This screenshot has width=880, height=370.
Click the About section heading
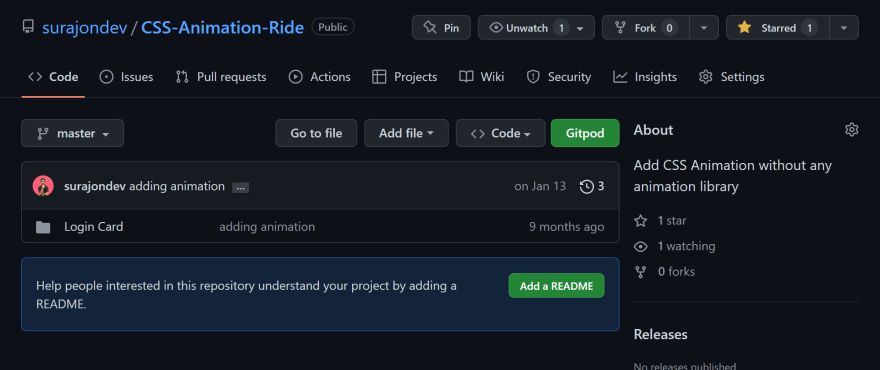[653, 130]
